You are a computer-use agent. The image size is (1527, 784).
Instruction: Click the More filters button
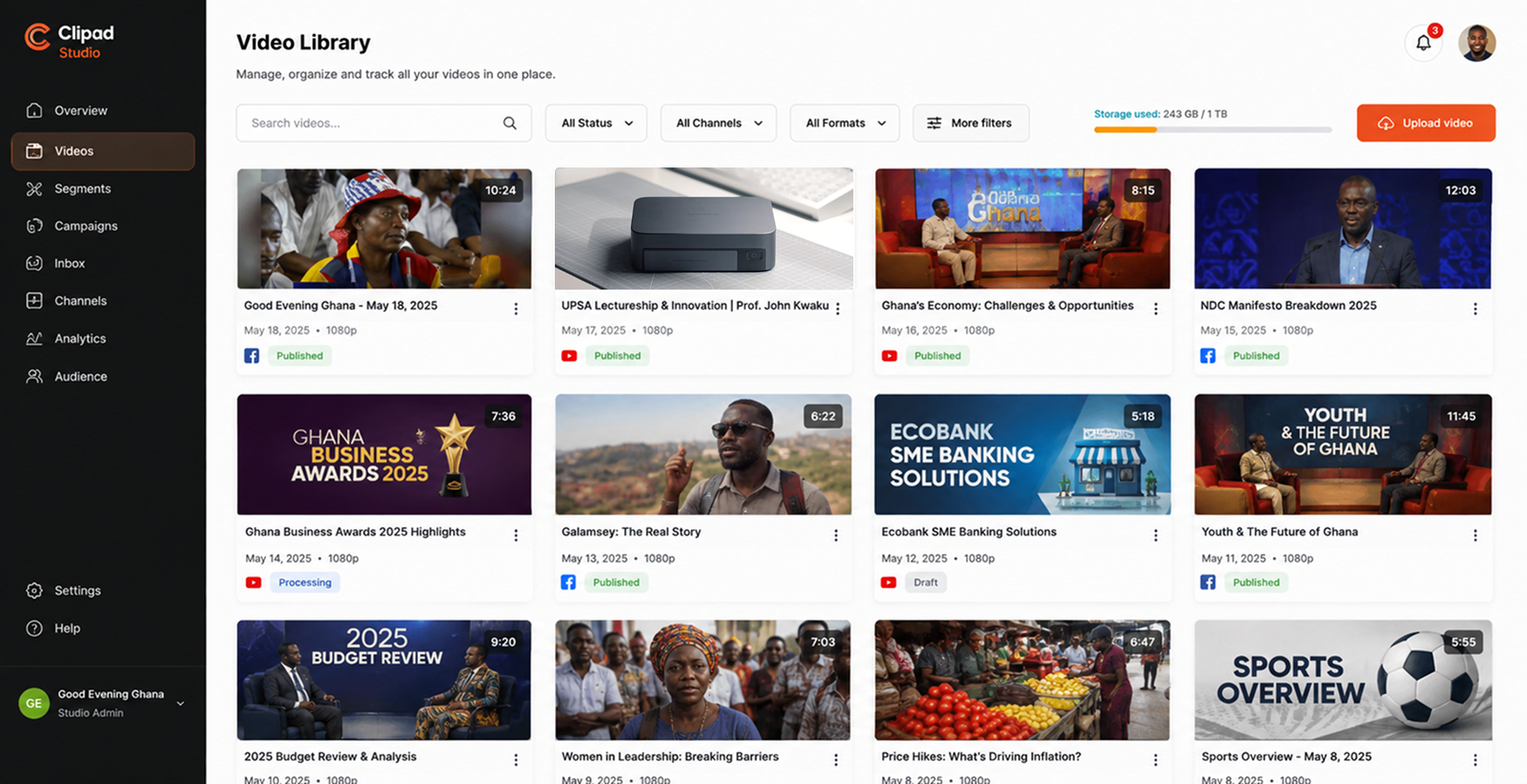pyautogui.click(x=970, y=123)
